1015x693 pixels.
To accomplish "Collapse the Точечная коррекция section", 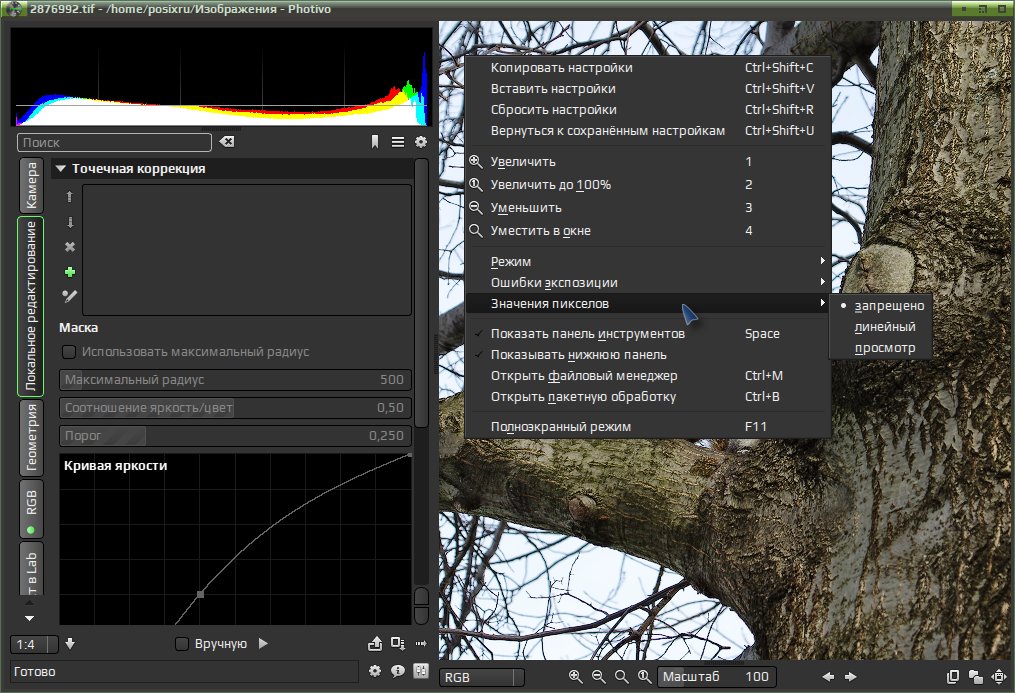I will (61, 169).
